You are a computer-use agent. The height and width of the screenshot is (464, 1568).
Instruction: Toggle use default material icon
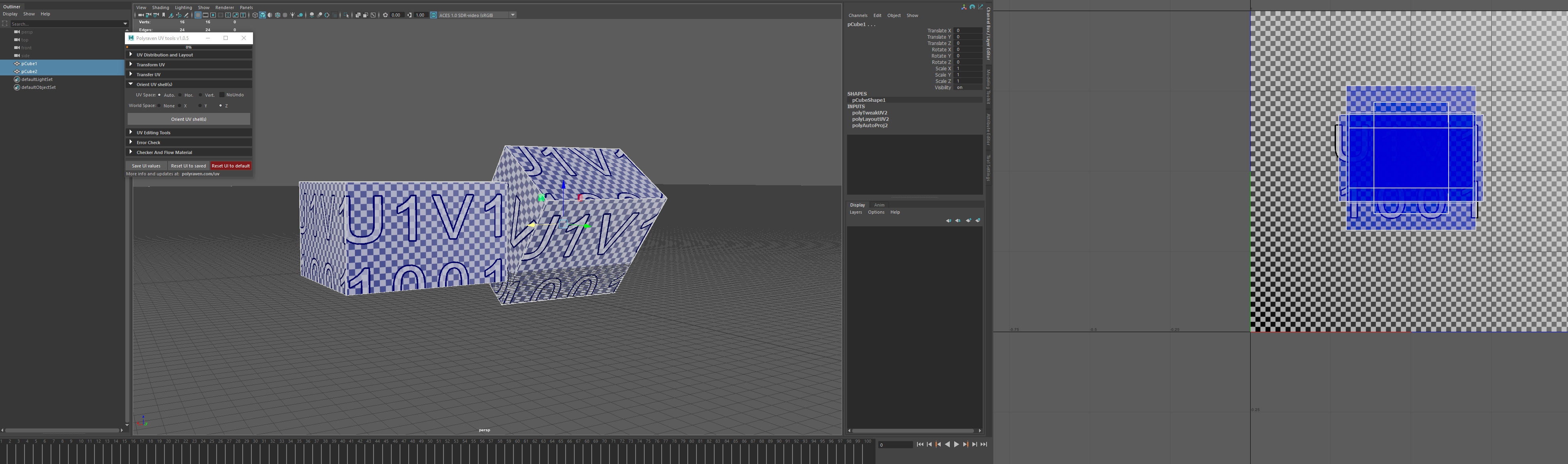pos(285,15)
